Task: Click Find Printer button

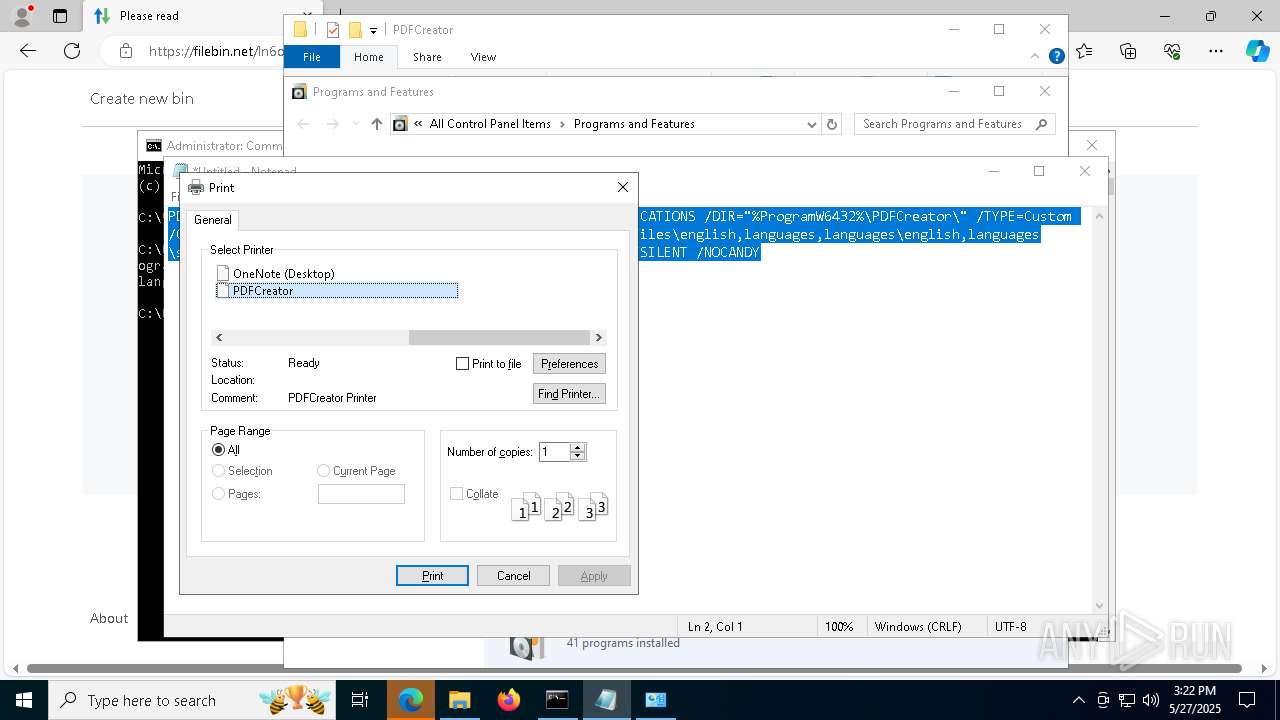Action: [569, 394]
